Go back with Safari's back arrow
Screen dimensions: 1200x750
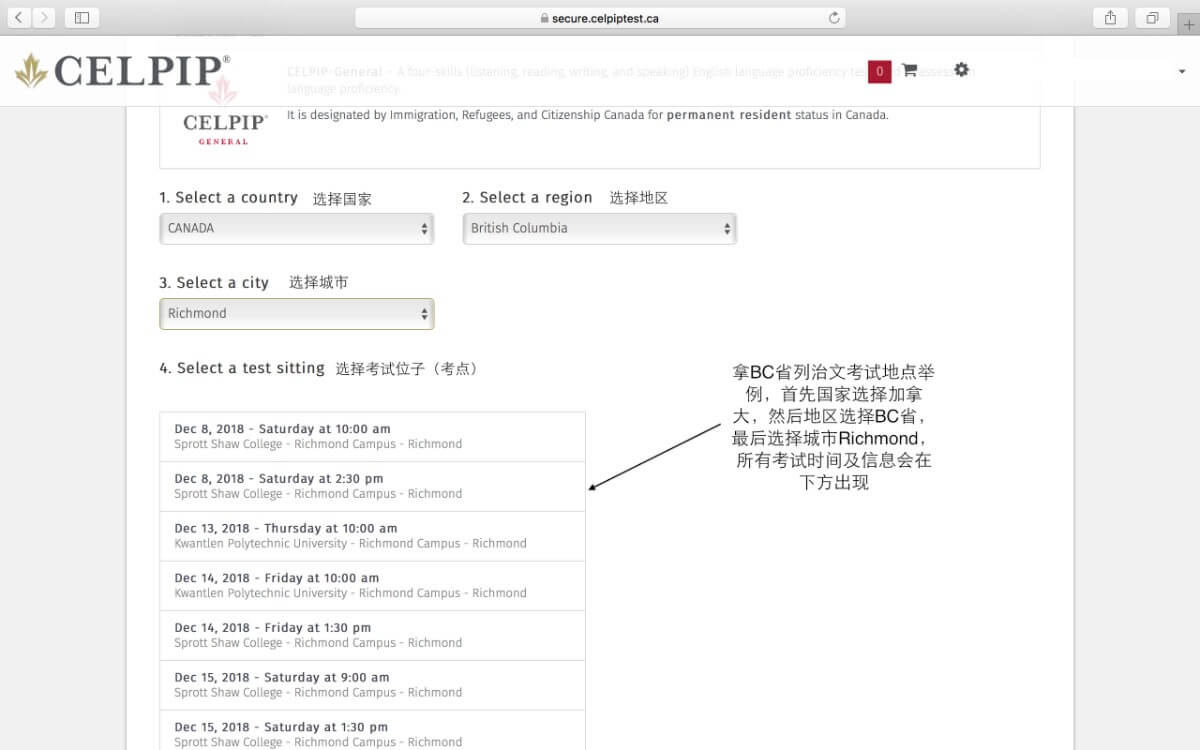20,18
